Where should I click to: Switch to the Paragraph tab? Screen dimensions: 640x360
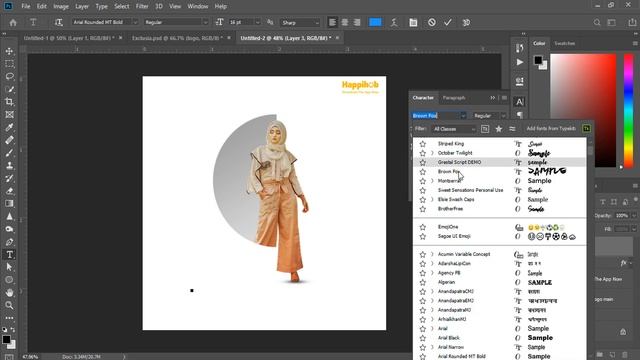pos(454,98)
